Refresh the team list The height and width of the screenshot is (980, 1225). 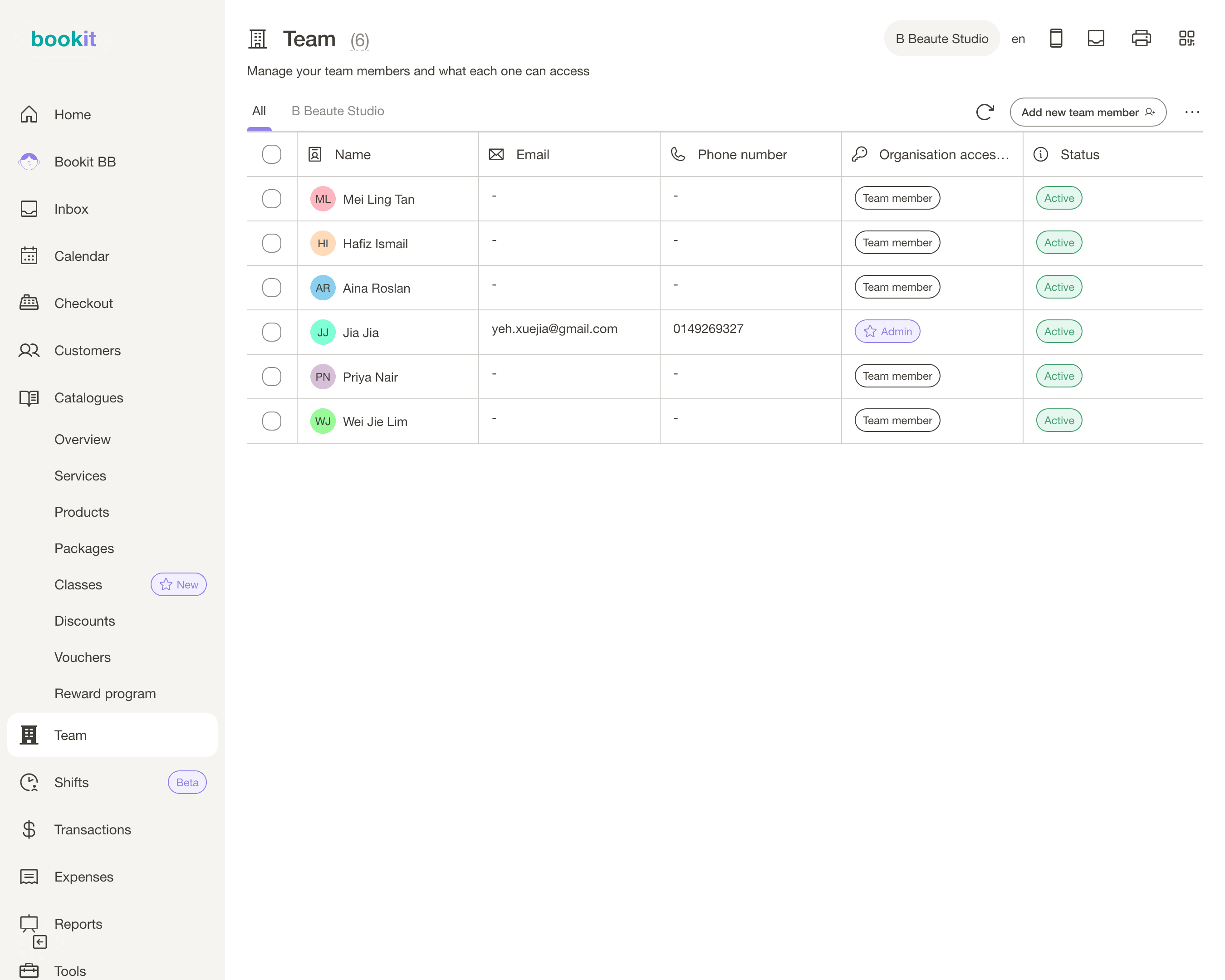985,112
